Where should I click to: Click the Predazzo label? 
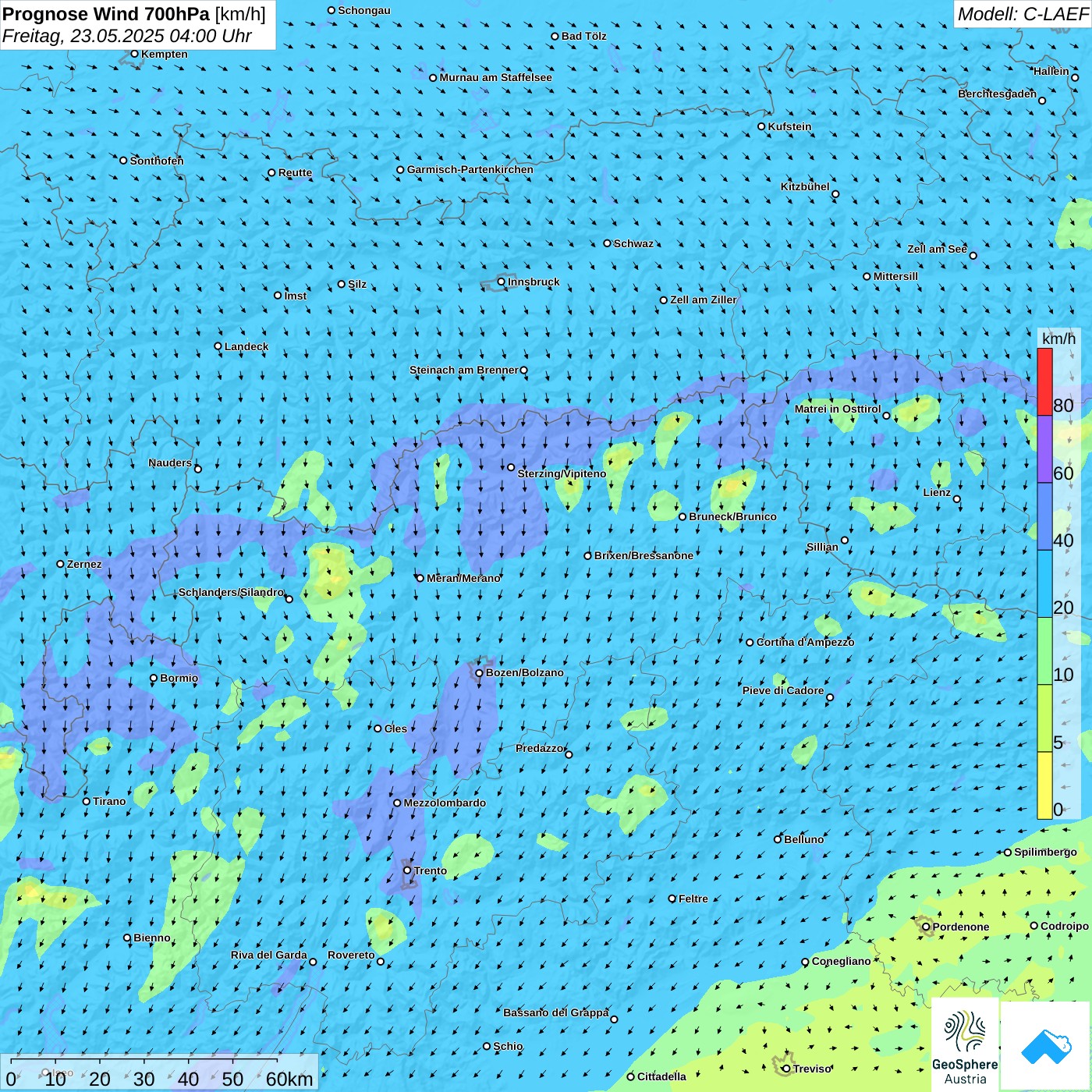click(x=540, y=748)
